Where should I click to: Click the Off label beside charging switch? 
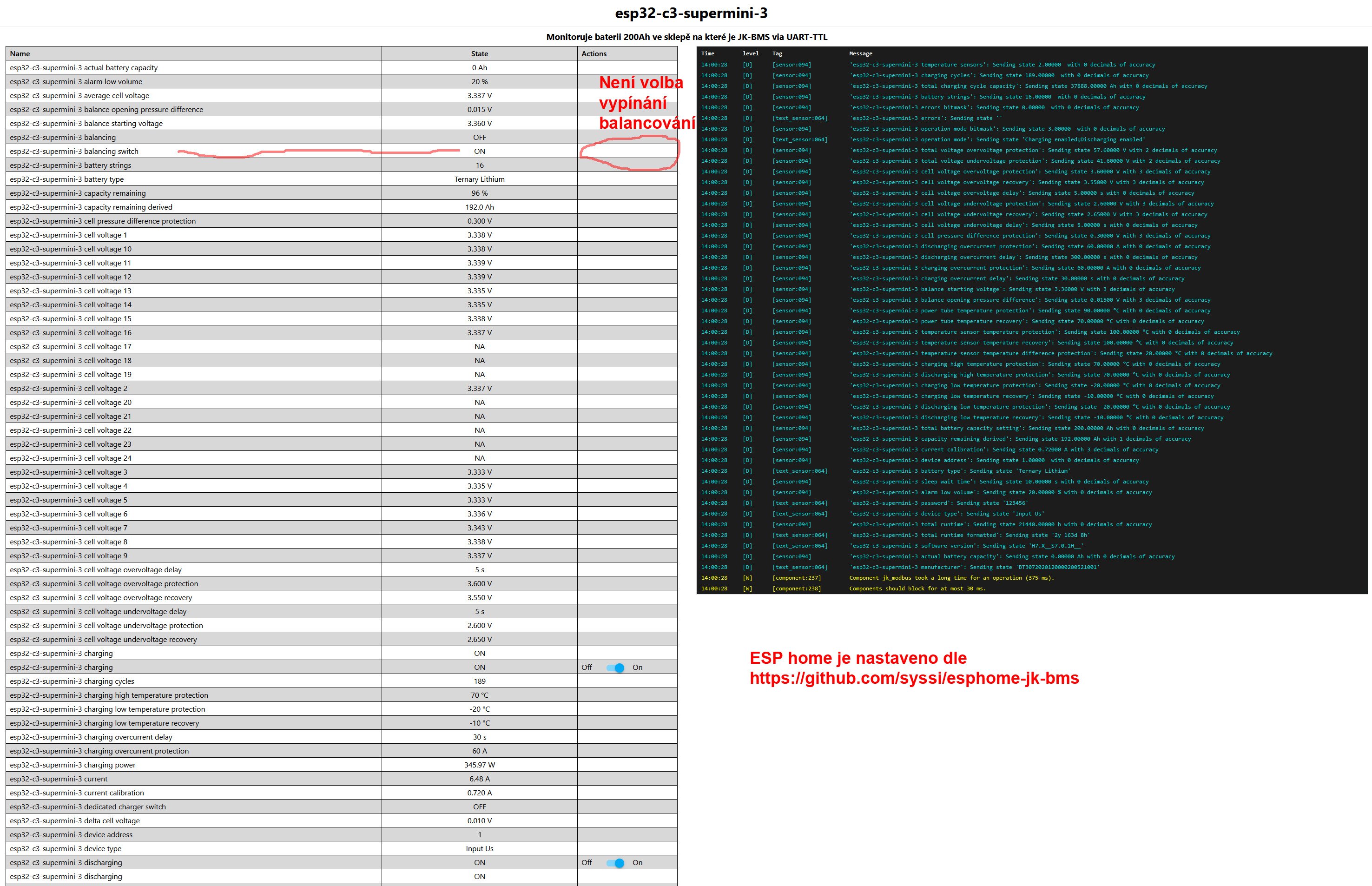click(x=586, y=668)
